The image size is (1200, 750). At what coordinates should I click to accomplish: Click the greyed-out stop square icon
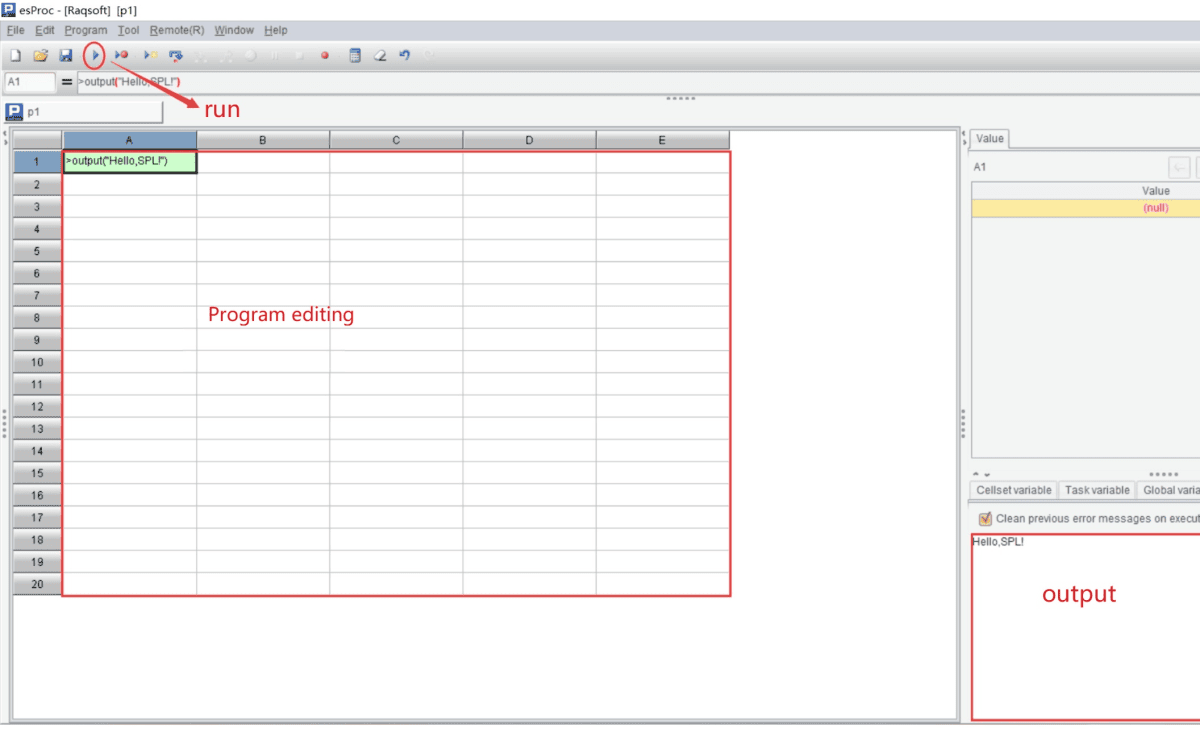(x=300, y=56)
